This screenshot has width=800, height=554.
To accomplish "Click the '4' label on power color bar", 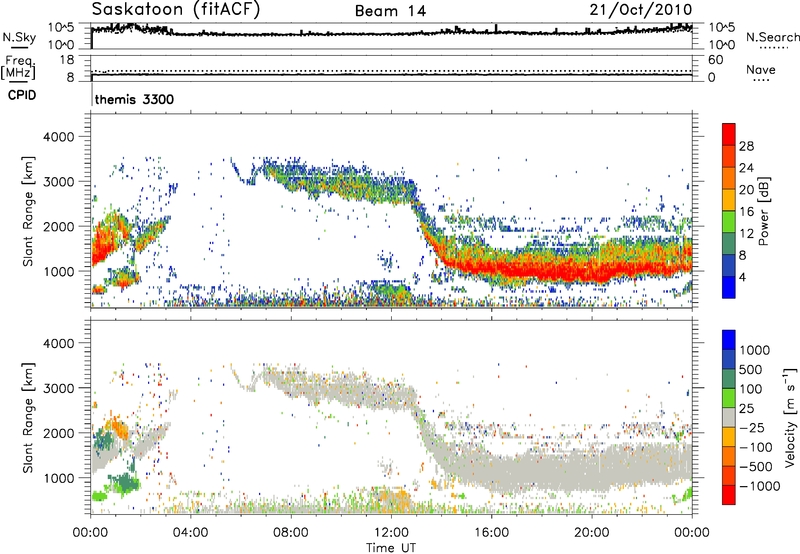I will pos(743,278).
